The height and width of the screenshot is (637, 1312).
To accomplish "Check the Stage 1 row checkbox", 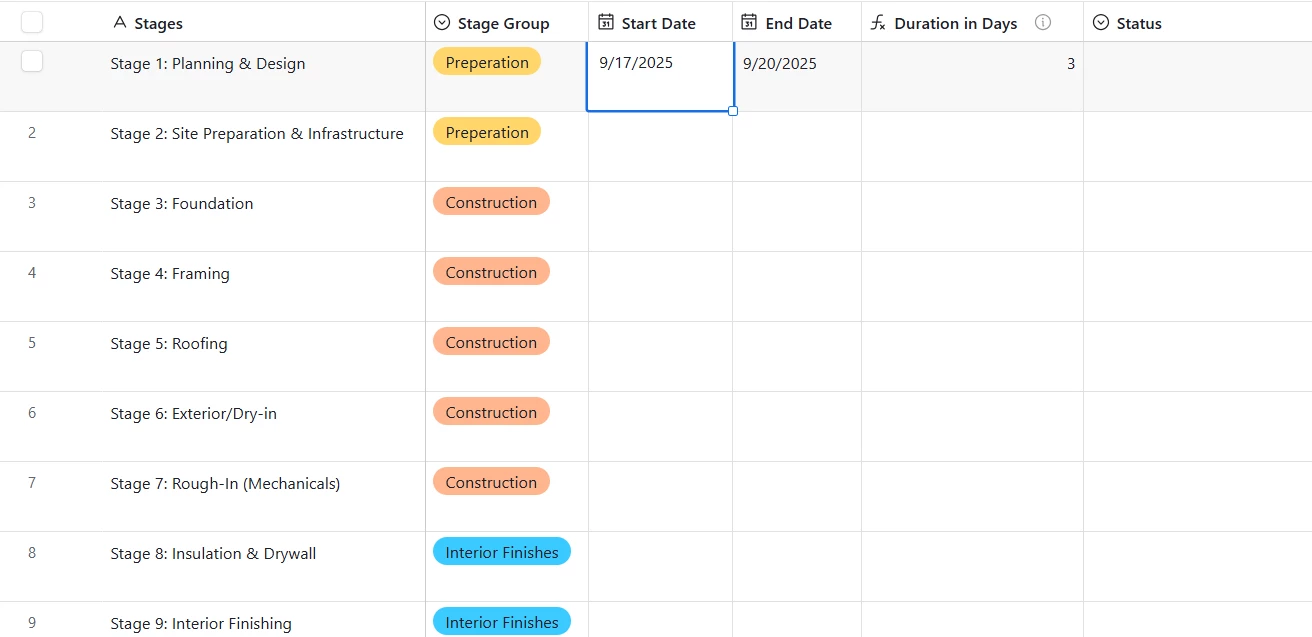I will coord(32,62).
